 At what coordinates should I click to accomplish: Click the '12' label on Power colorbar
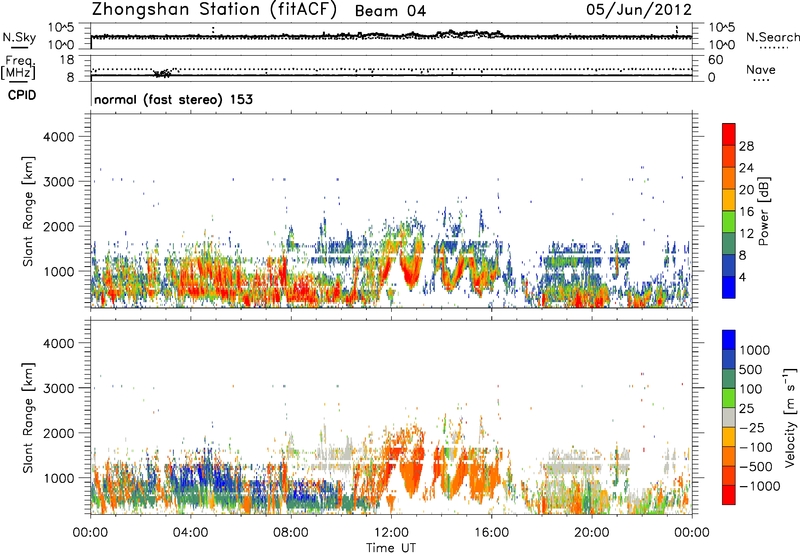746,234
